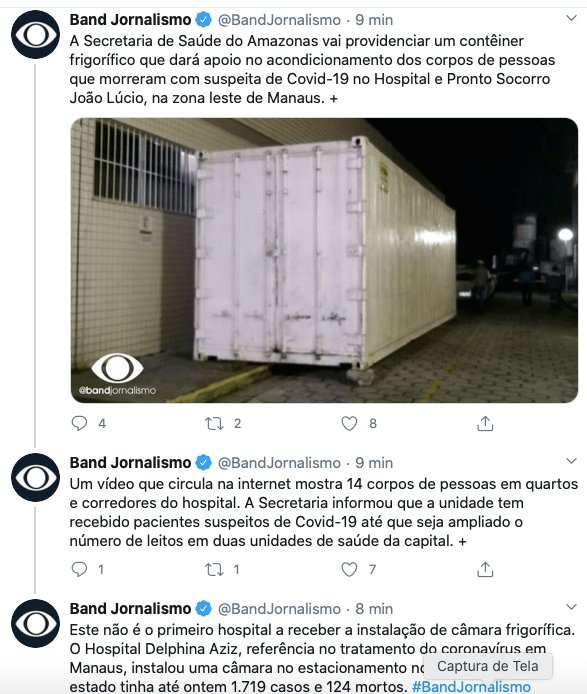Open first tweet's 9 min timestamp
Image resolution: width=587 pixels, height=694 pixels.
(374, 20)
